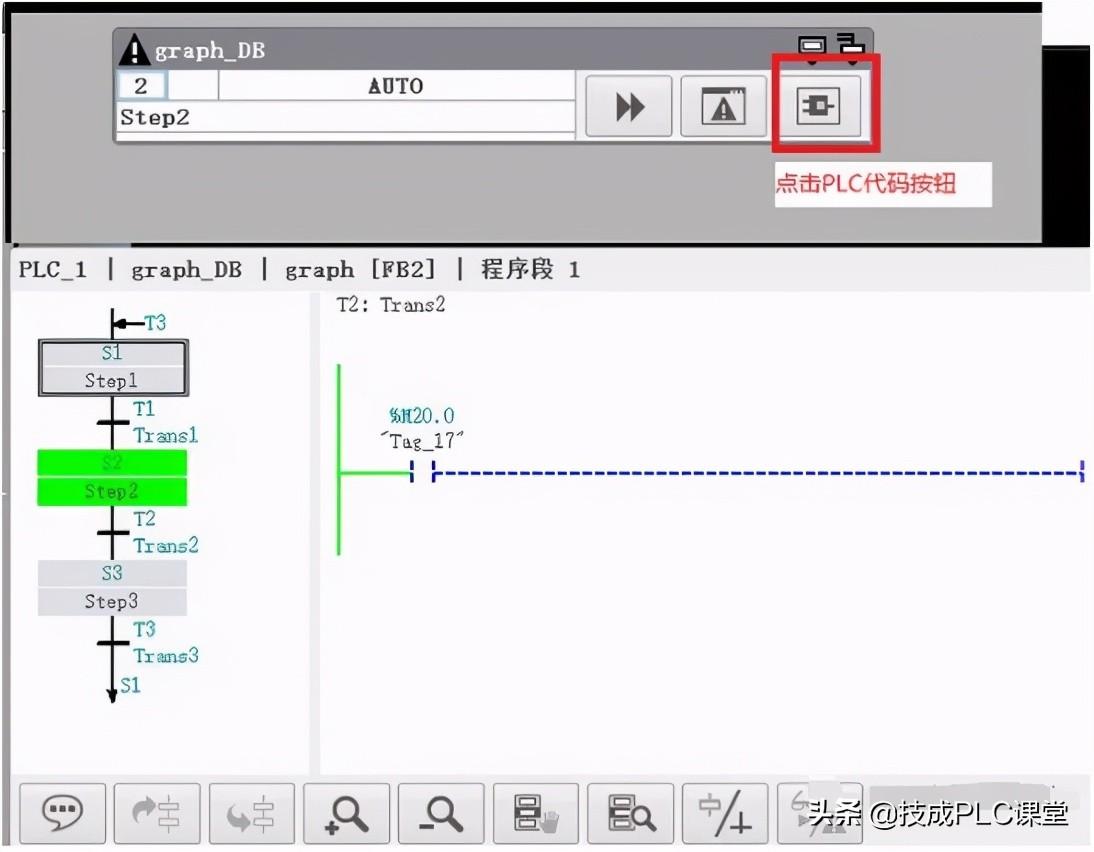
Task: Click the sequence search overview button
Action: point(631,814)
